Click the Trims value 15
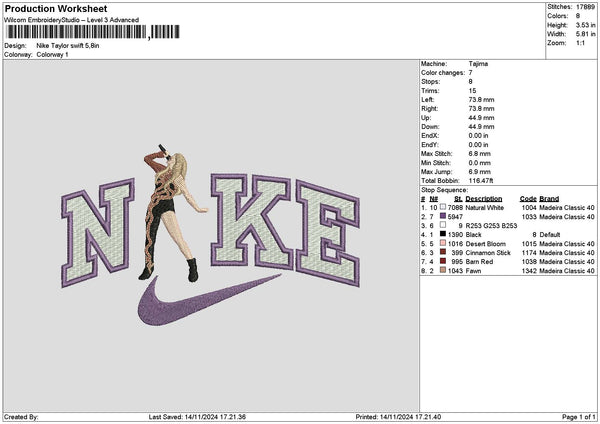Image resolution: width=600 pixels, height=424 pixels. click(x=472, y=91)
